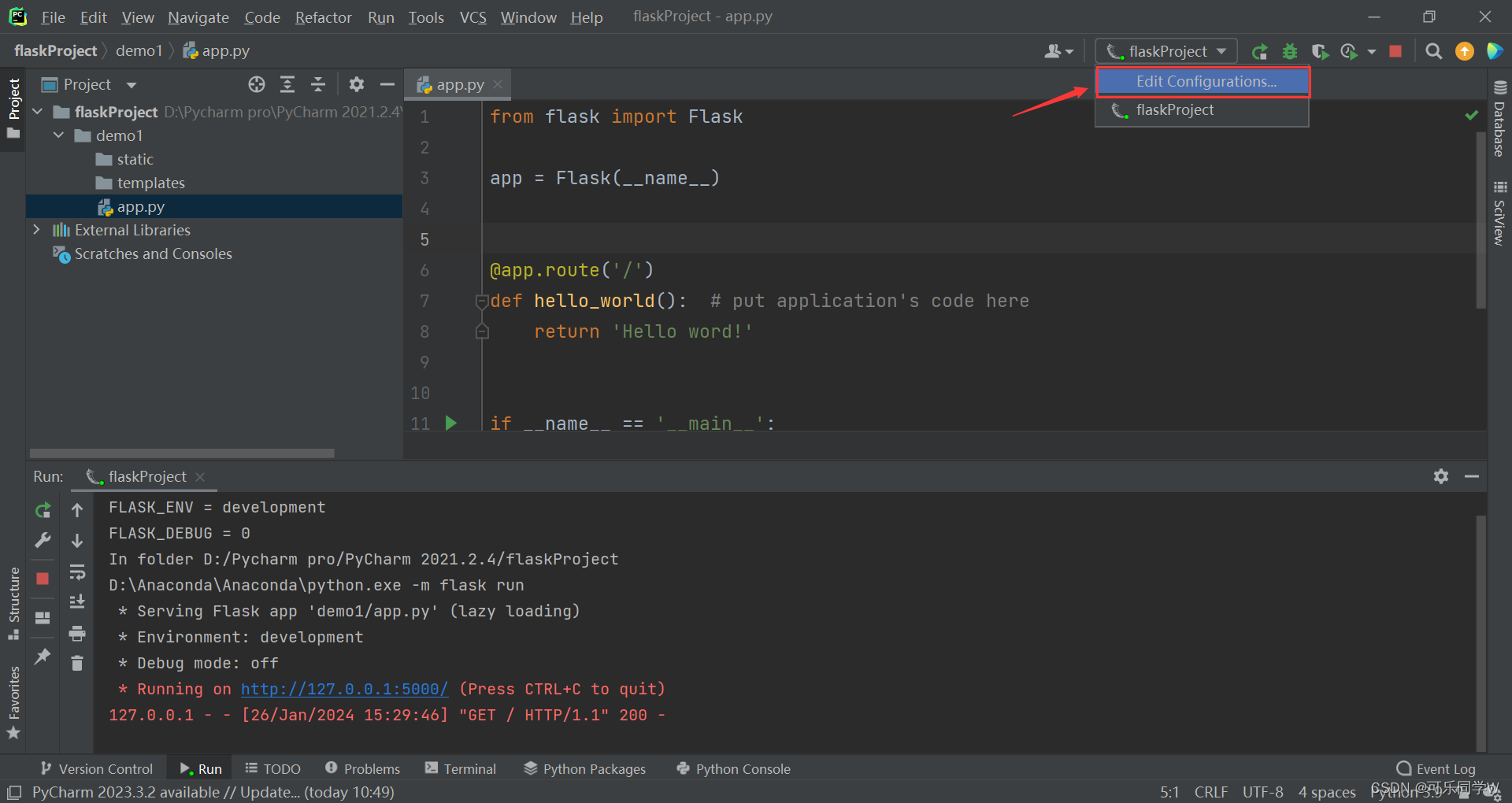Select the templates folder
The image size is (1512, 803).
pos(150,183)
